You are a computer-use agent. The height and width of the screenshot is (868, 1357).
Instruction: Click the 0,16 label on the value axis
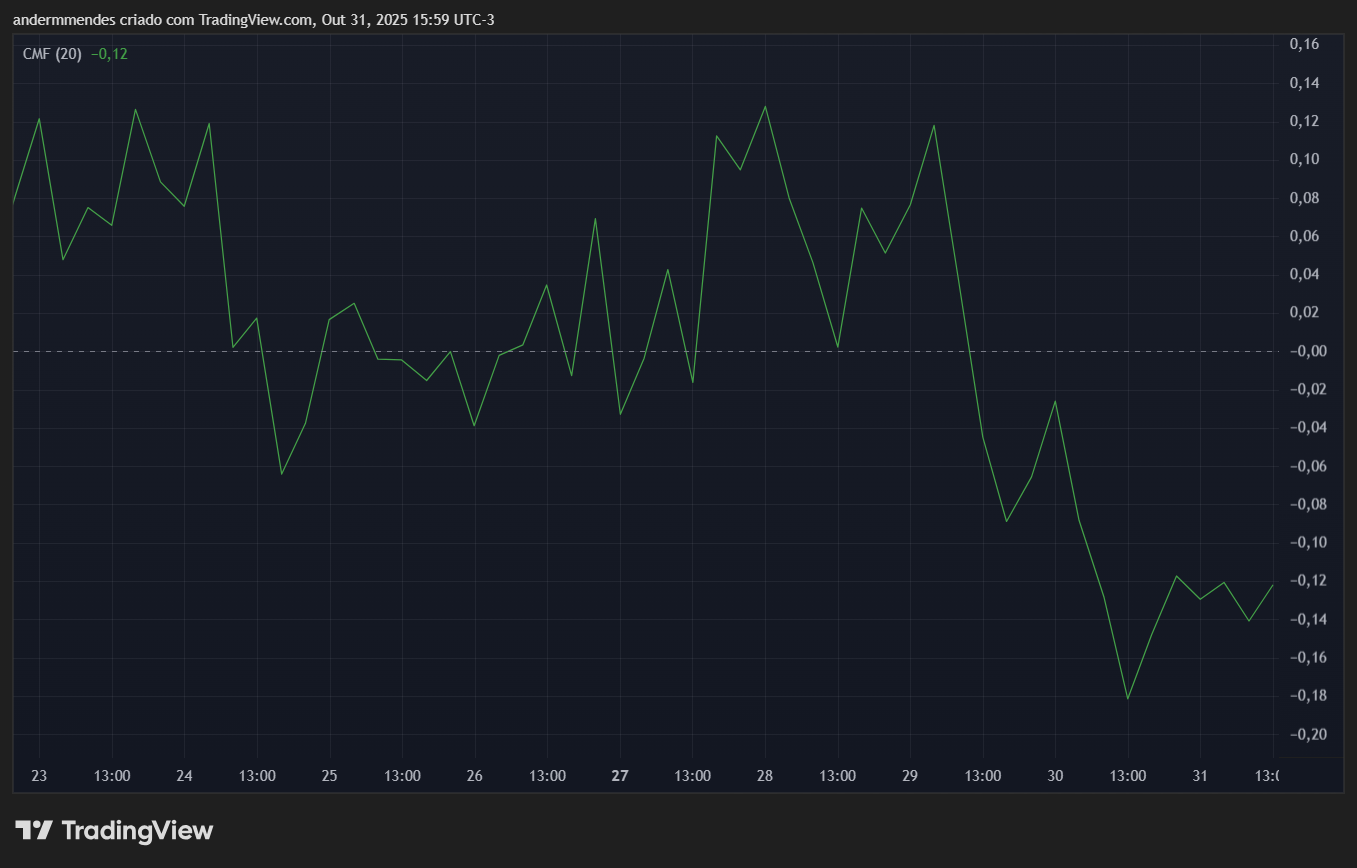[x=1305, y=44]
